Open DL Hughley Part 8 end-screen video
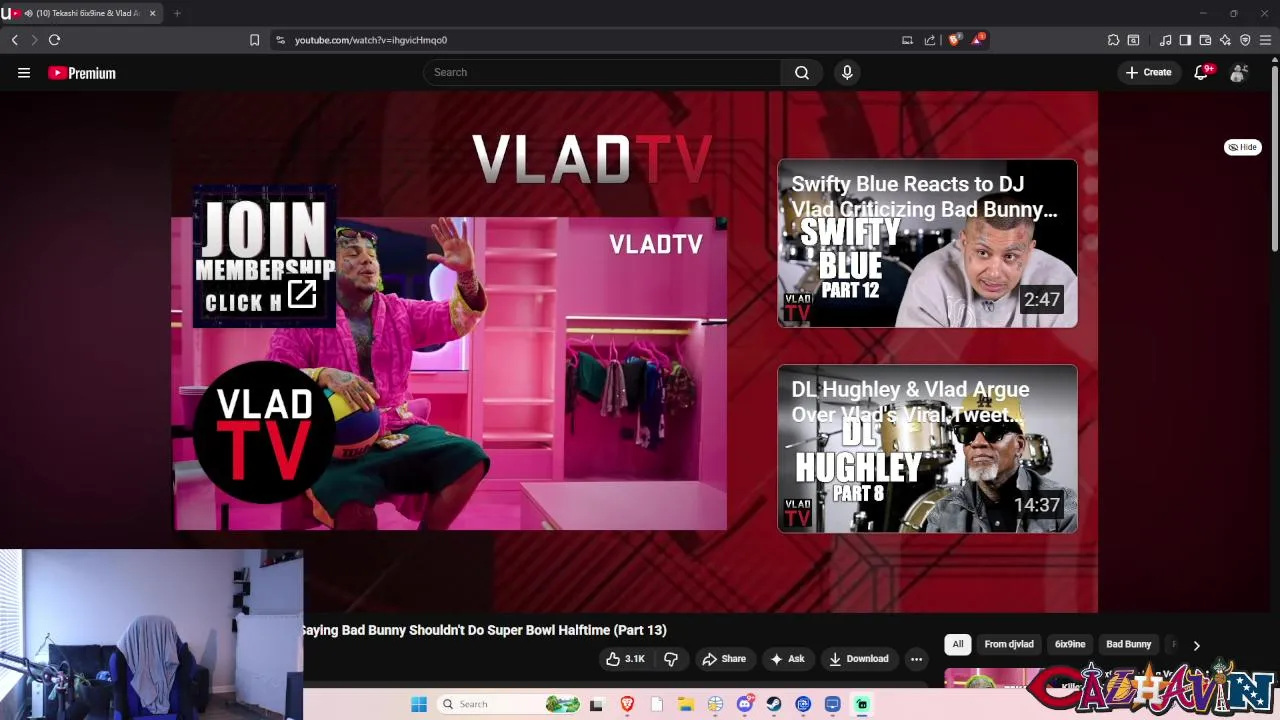 [x=927, y=449]
